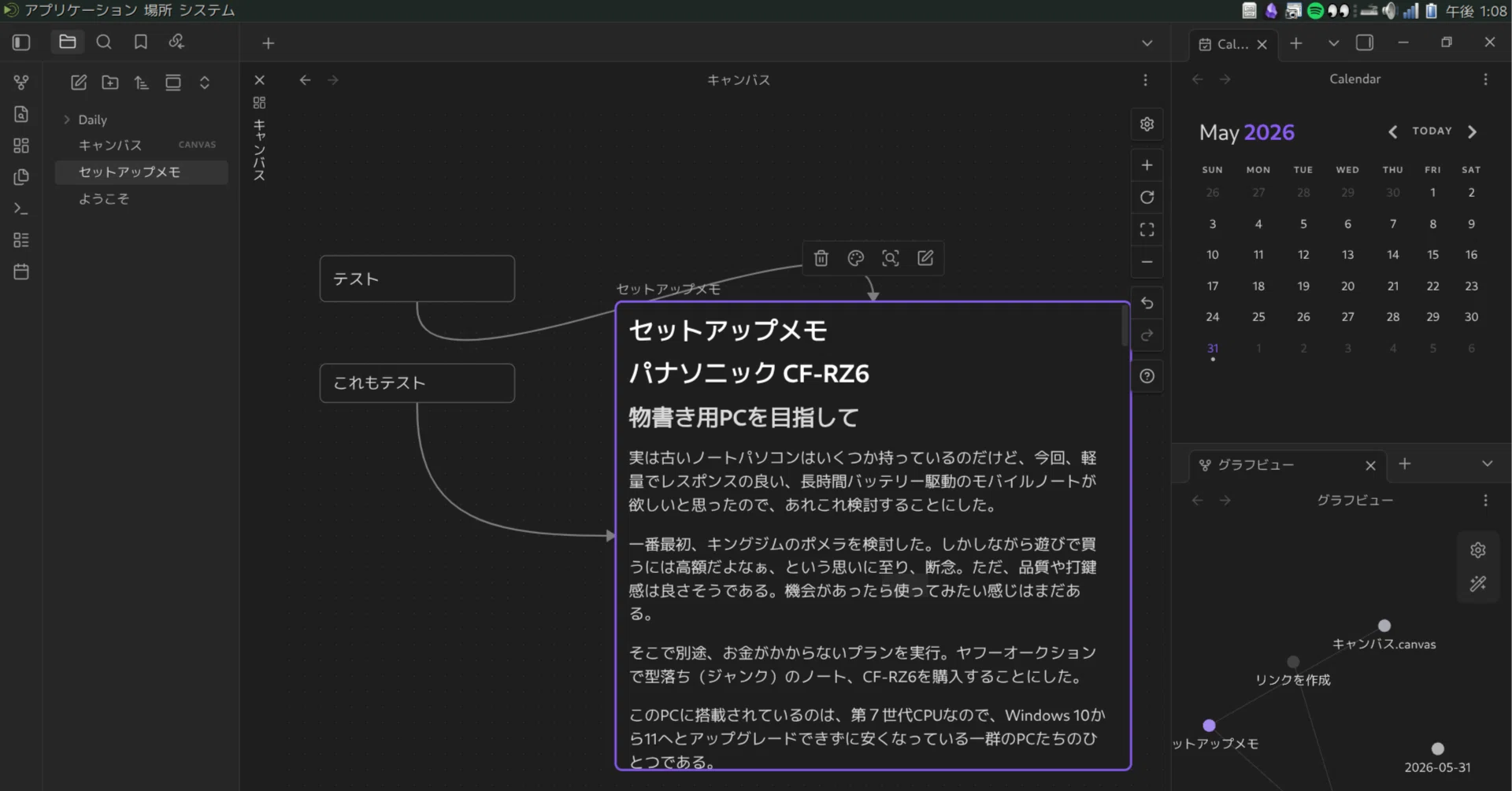The image size is (1512, 791).
Task: Close the グラフビュー tab
Action: coord(1370,465)
